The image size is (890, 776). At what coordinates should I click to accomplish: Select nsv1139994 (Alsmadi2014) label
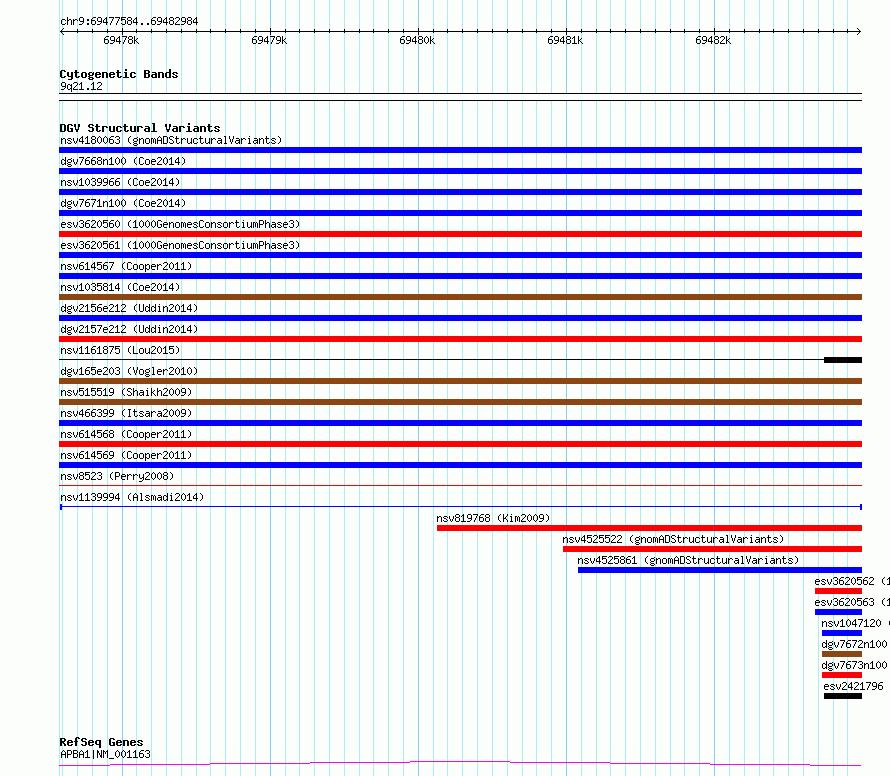click(132, 497)
